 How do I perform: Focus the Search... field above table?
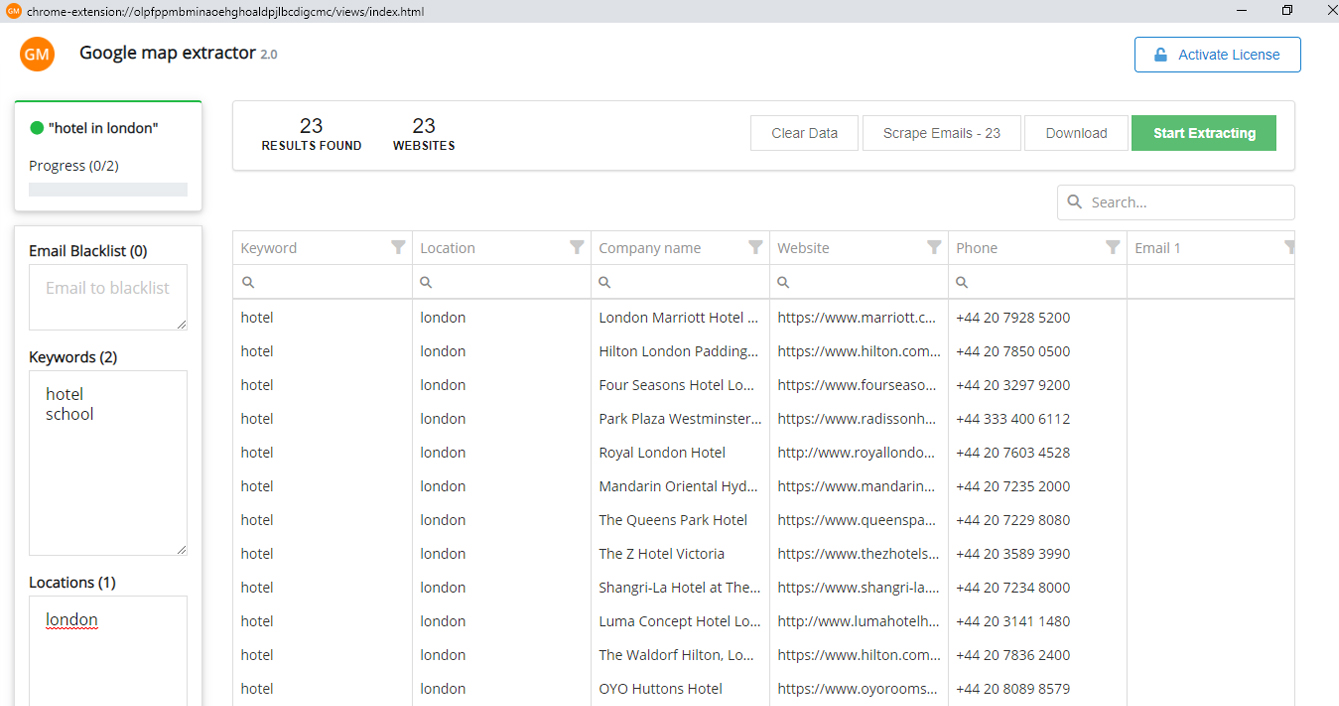pos(1176,202)
